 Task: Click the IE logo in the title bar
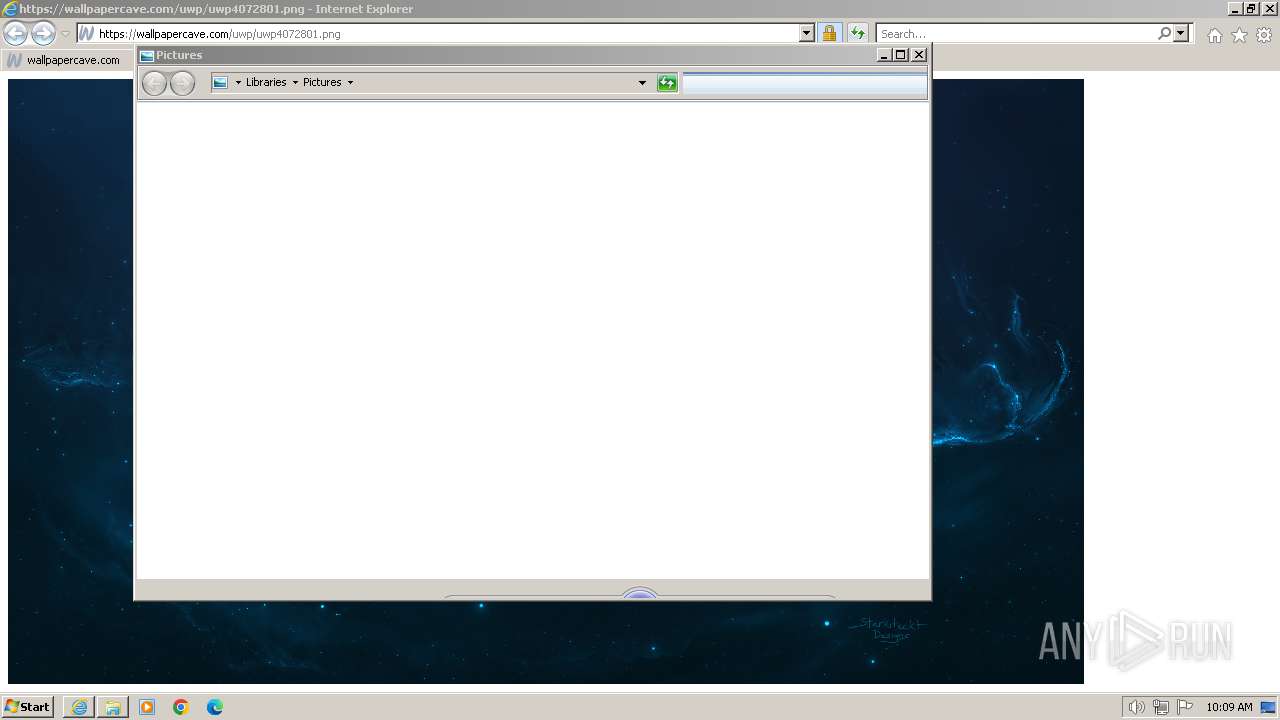click(x=10, y=9)
